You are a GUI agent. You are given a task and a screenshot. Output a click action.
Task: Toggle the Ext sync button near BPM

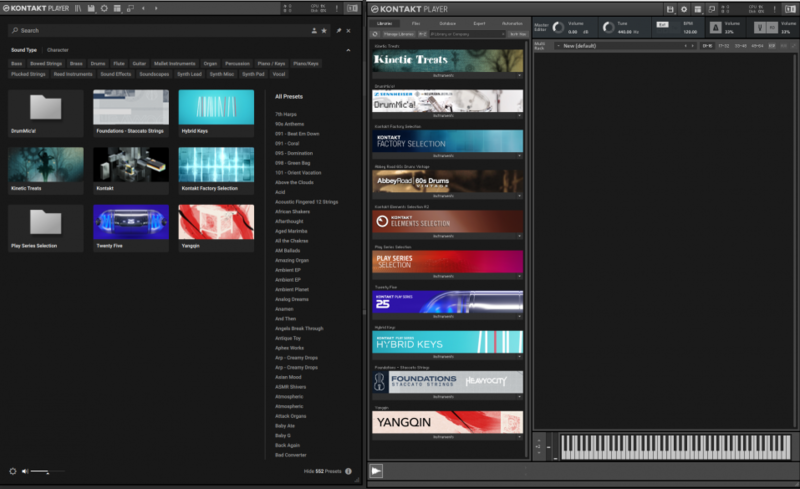pyautogui.click(x=662, y=22)
